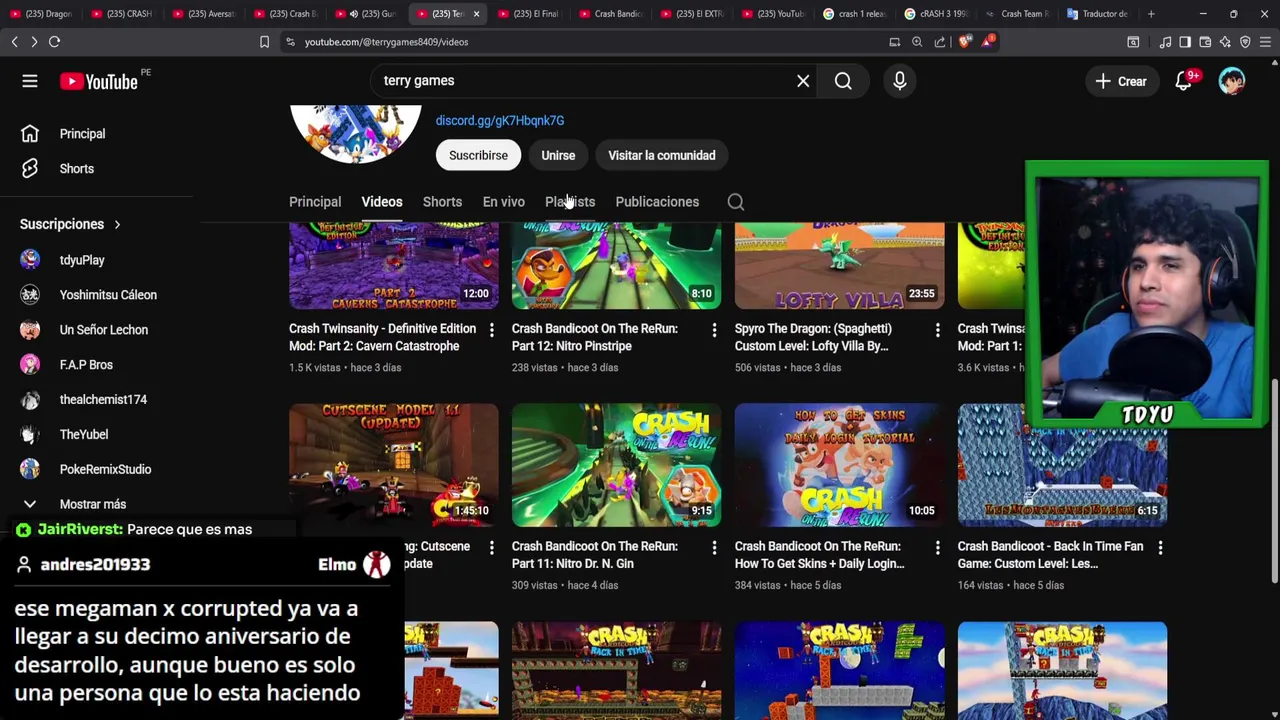Start voice search with microphone icon

[x=899, y=81]
